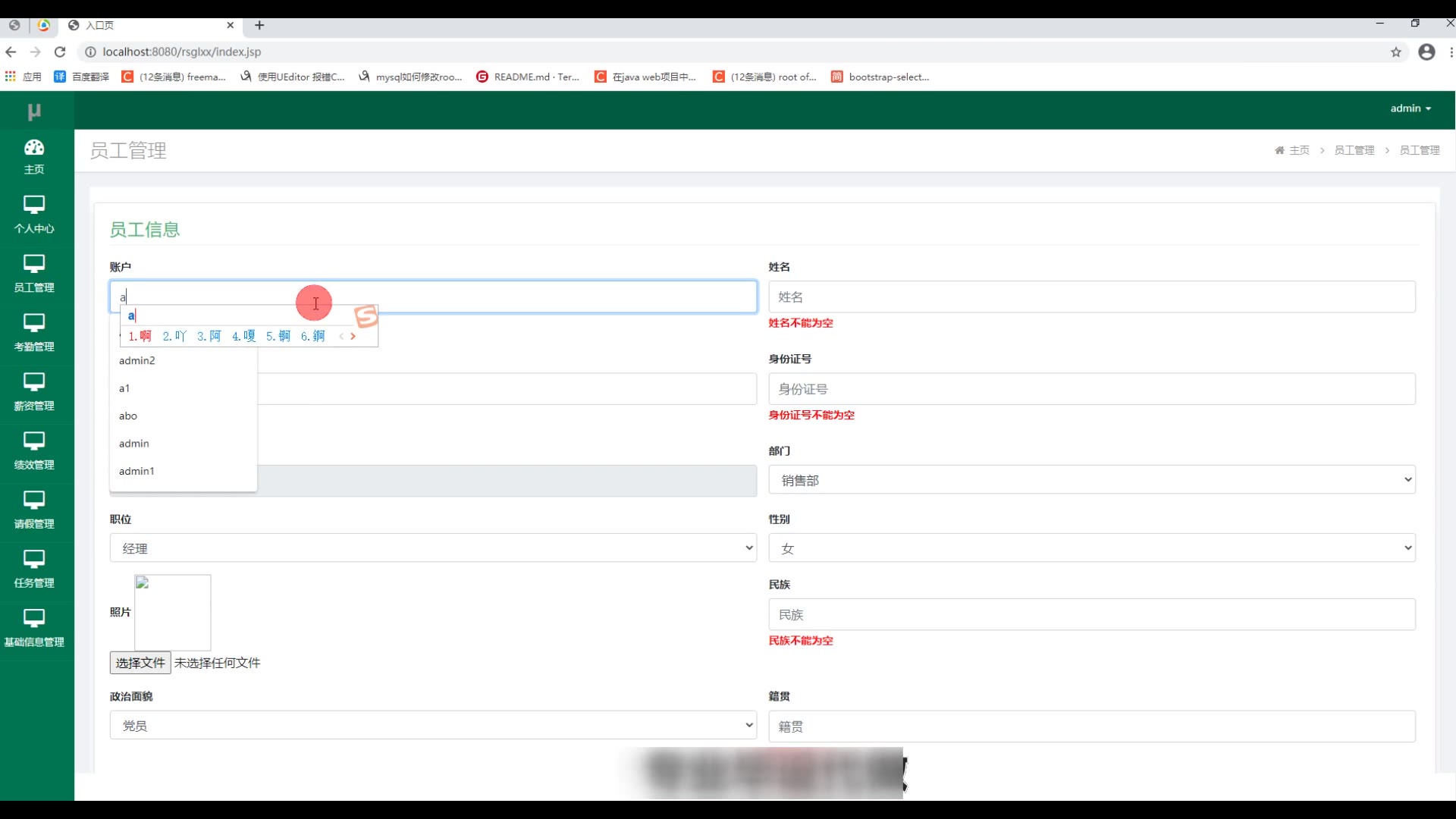Open the 政治面貌 dropdown showing 党员
Viewport: 1456px width, 819px height.
click(433, 726)
